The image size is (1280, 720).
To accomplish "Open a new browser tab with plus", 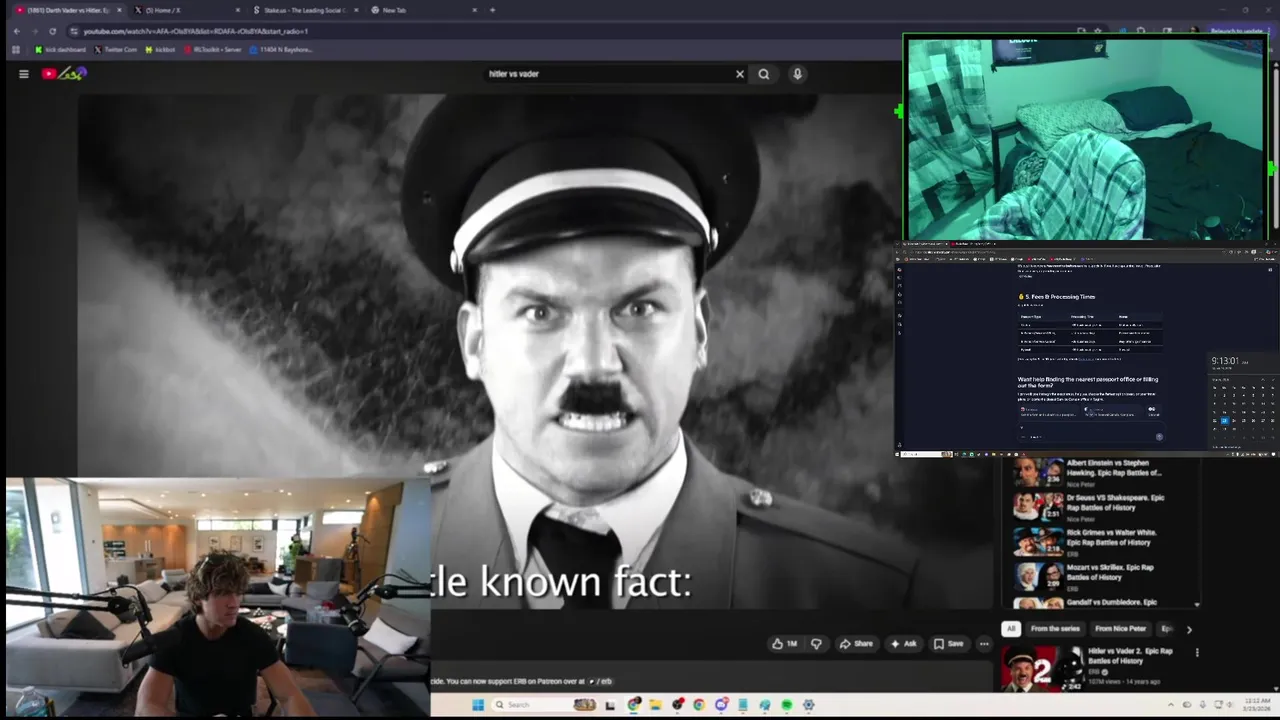I will point(492,10).
